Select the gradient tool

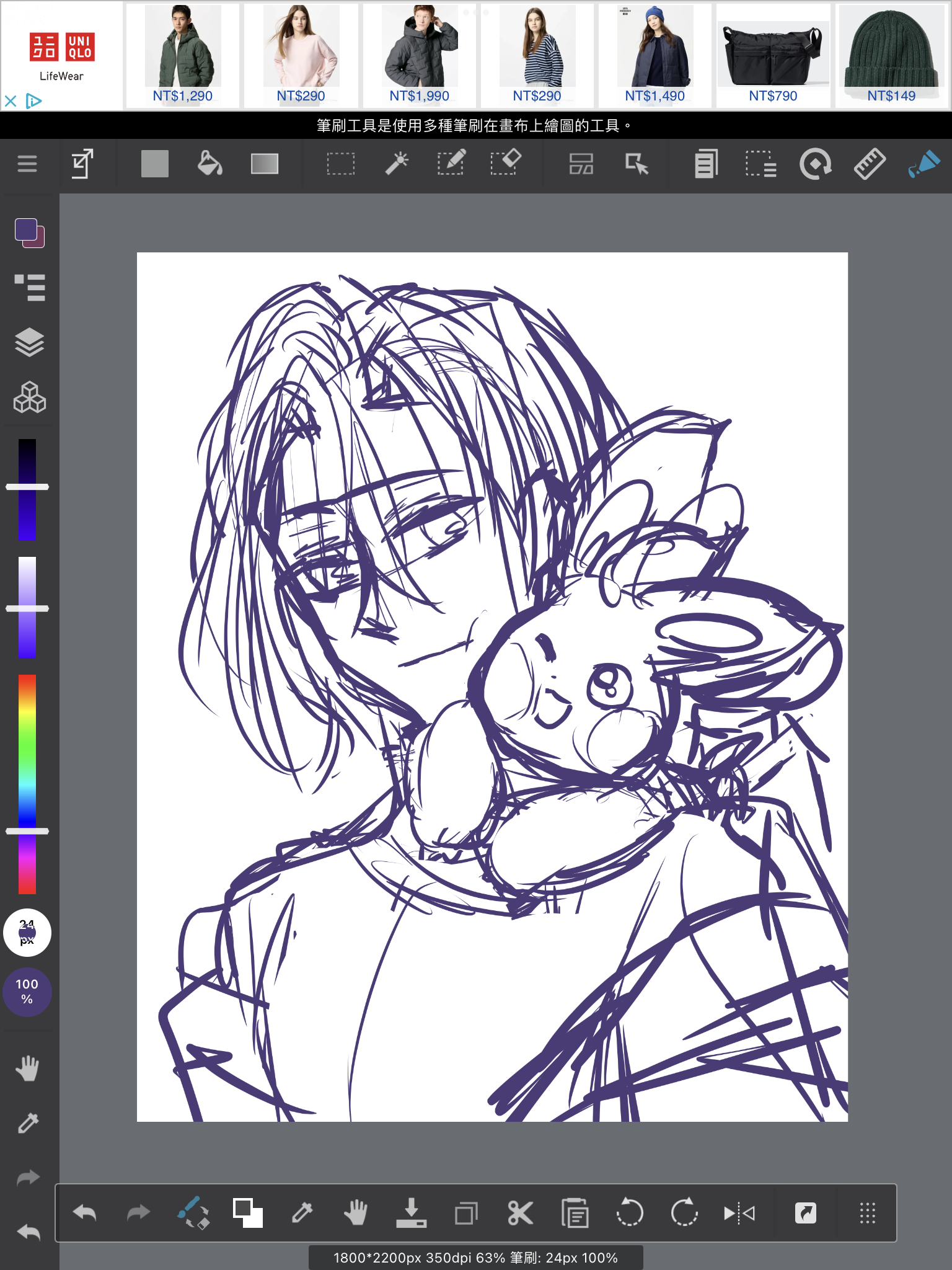pos(265,164)
